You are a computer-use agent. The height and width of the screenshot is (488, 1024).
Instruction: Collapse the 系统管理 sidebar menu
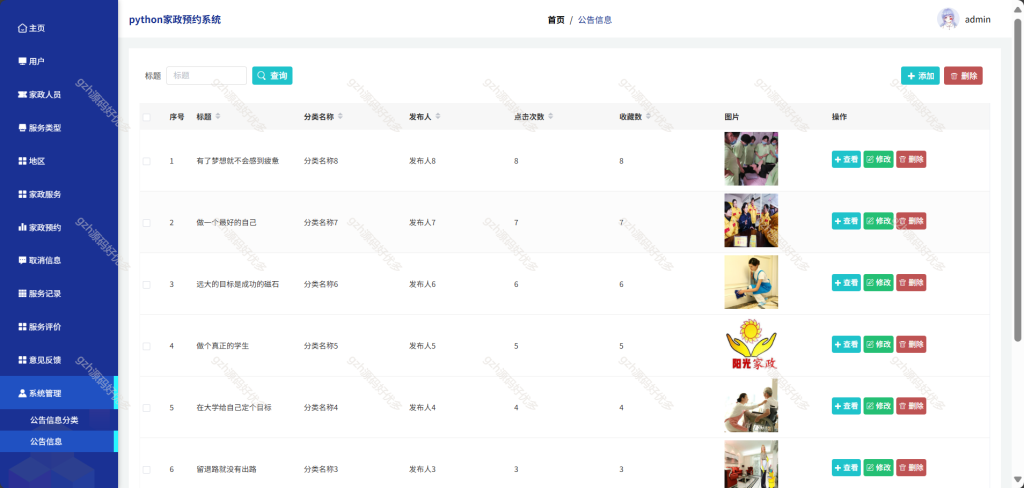tap(59, 393)
